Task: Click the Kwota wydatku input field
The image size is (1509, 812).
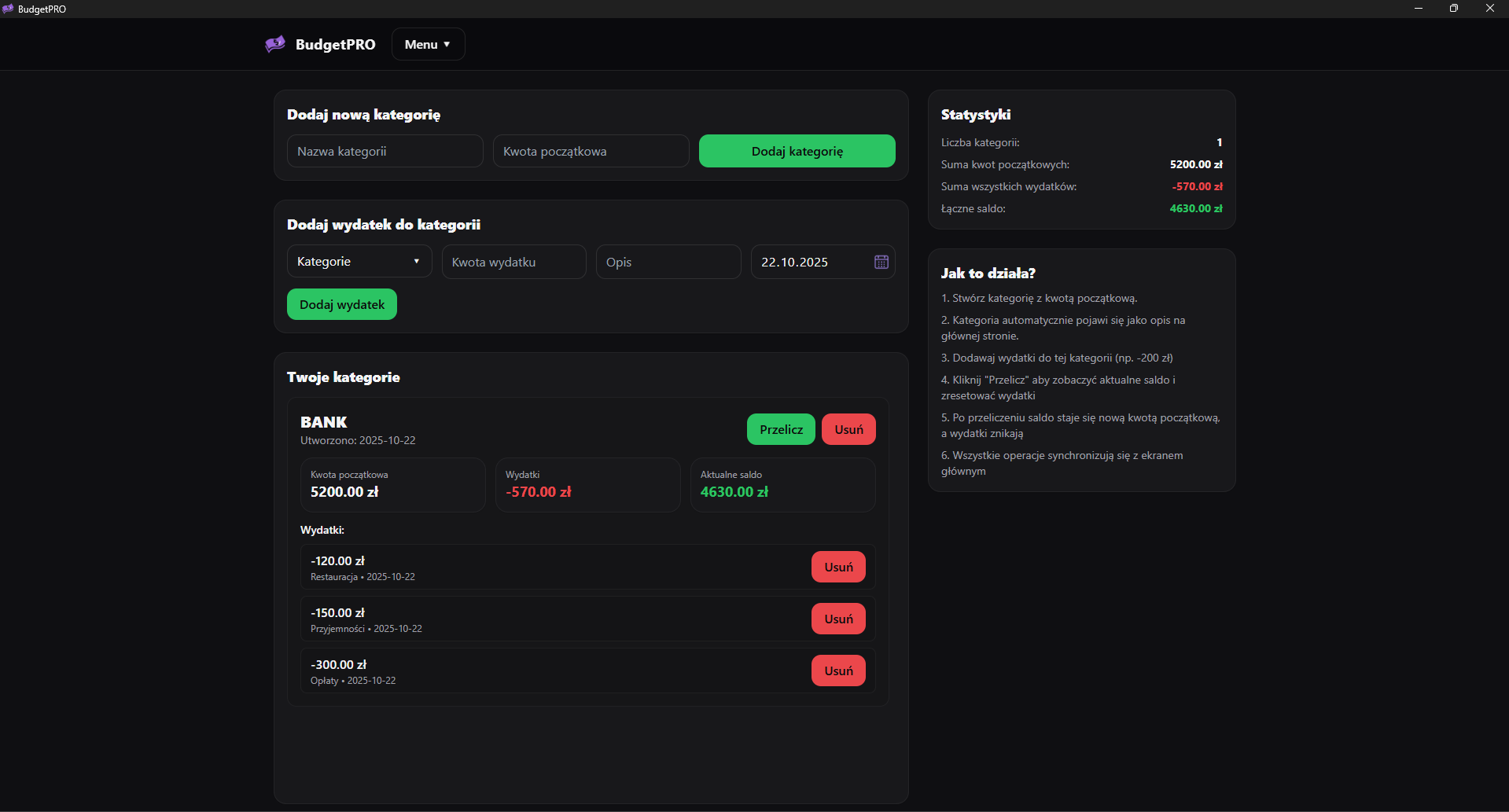Action: click(x=513, y=262)
